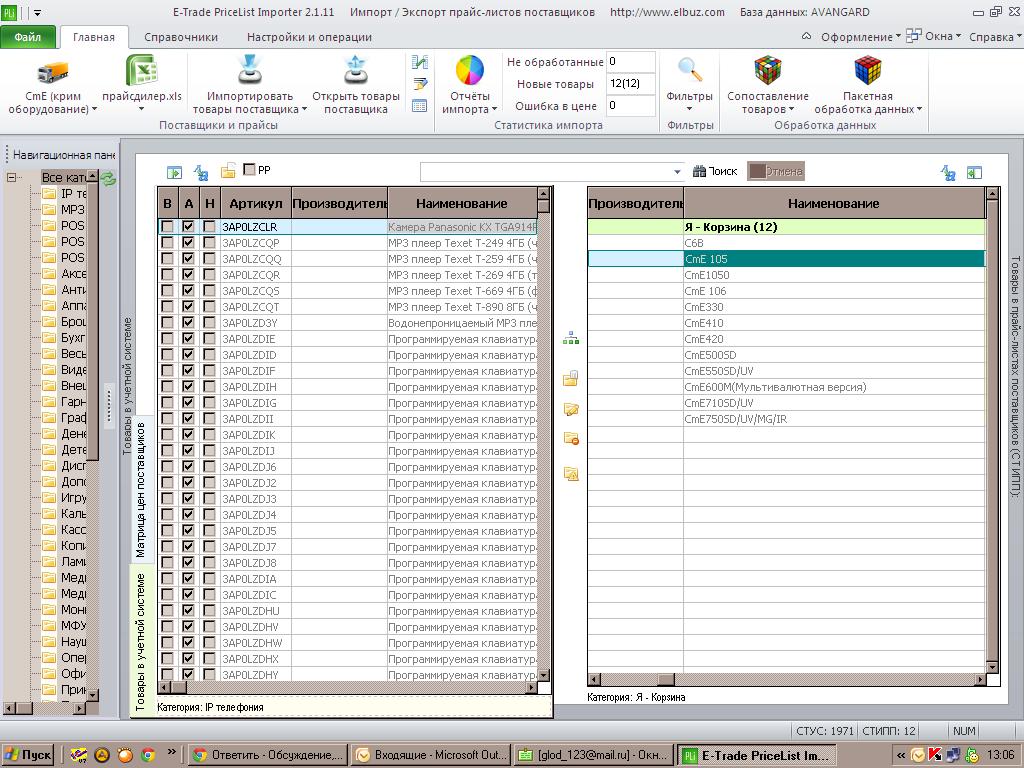Viewport: 1024px width, 768px height.
Task: Toggle column A checkbox for 3AP0LZD3Y
Action: [x=188, y=323]
